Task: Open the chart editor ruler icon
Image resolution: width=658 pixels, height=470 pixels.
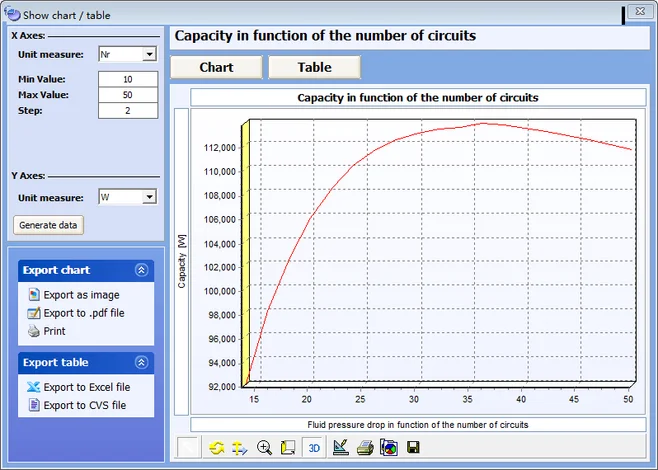Action: (339, 448)
